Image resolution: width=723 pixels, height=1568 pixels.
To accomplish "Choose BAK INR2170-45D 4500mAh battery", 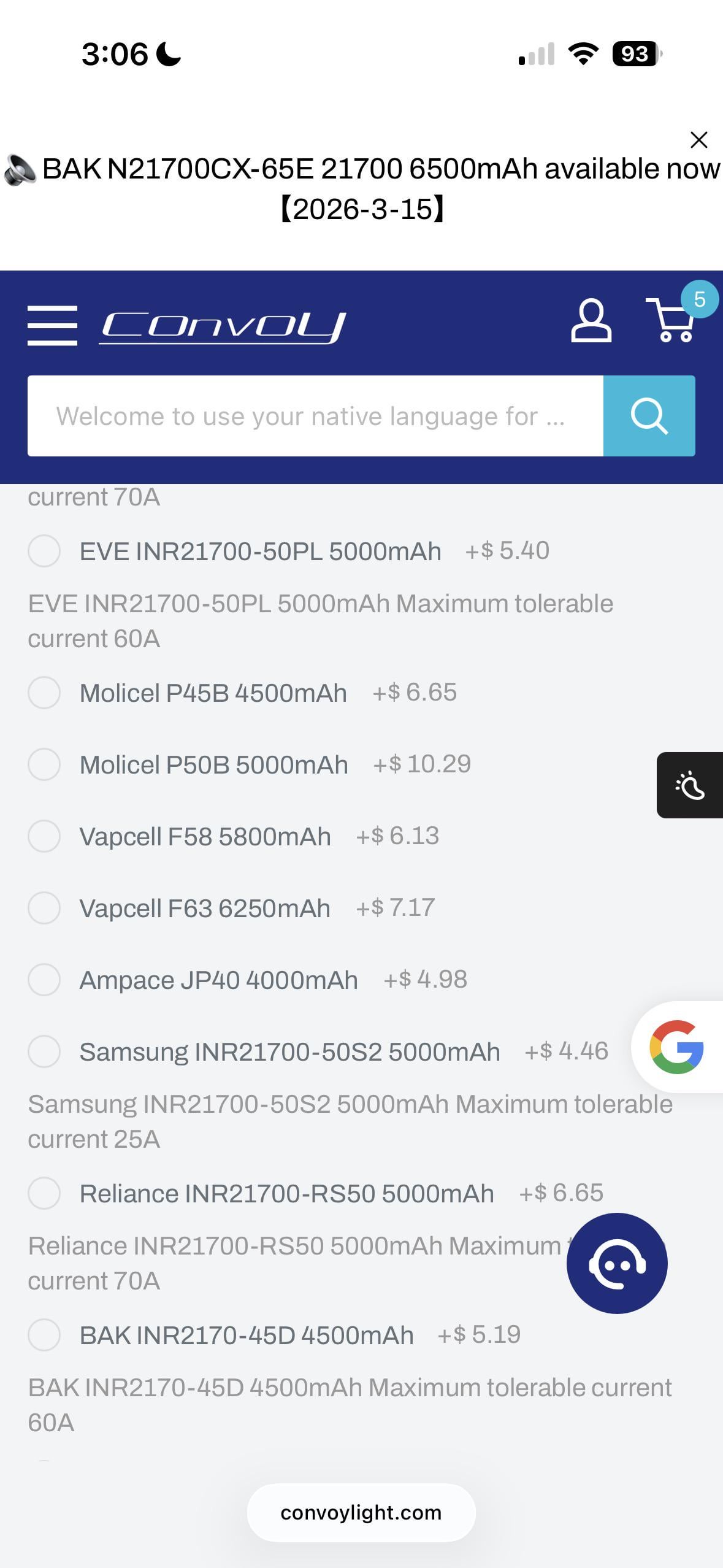I will click(44, 1335).
